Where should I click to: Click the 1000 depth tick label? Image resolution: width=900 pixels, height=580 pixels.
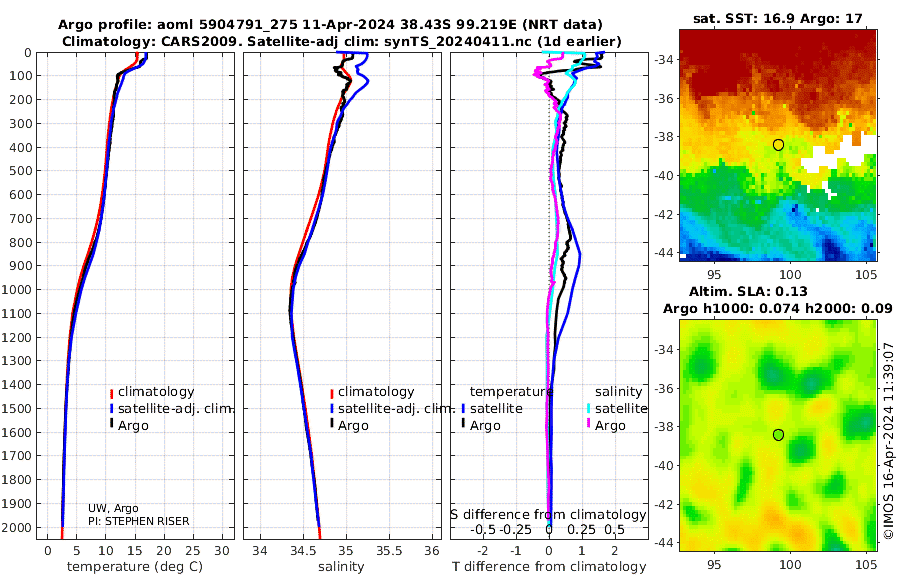pyautogui.click(x=17, y=289)
